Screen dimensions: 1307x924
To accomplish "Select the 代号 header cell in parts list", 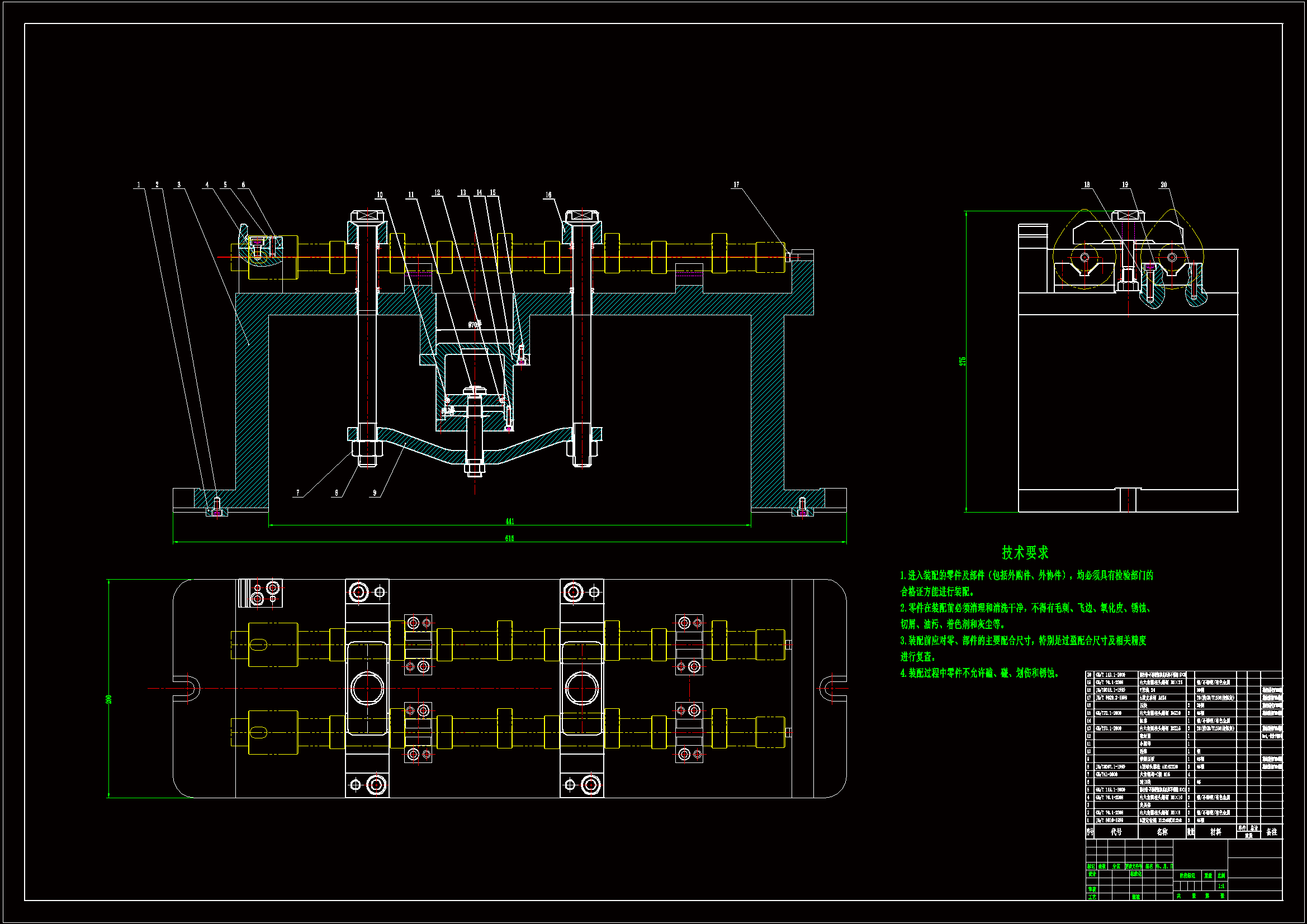I will pyautogui.click(x=1116, y=832).
